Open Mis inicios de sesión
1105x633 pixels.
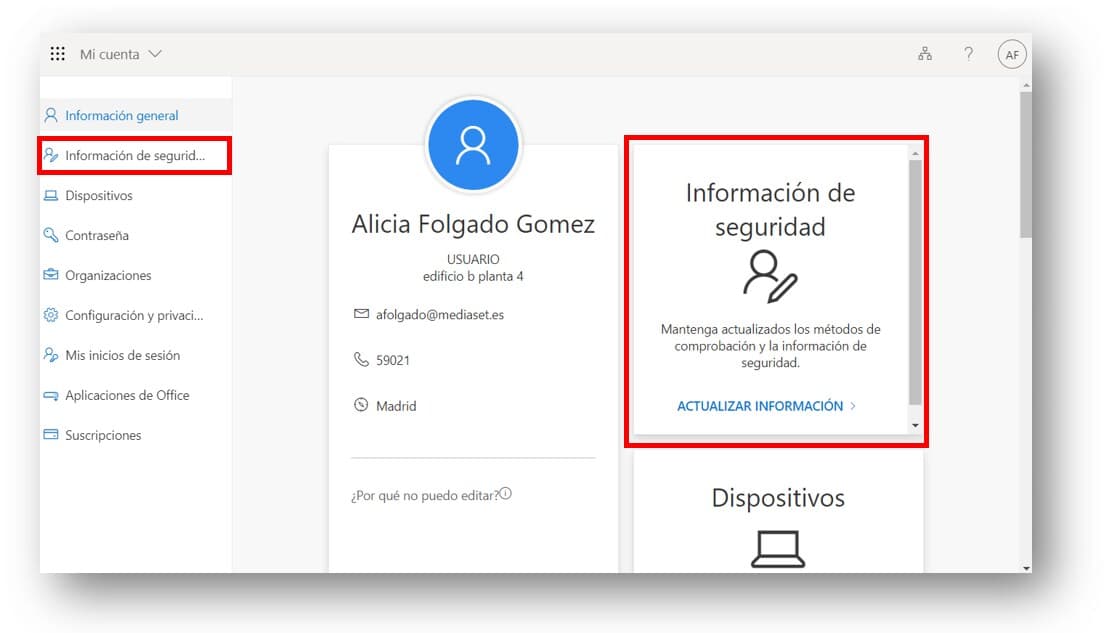(122, 355)
